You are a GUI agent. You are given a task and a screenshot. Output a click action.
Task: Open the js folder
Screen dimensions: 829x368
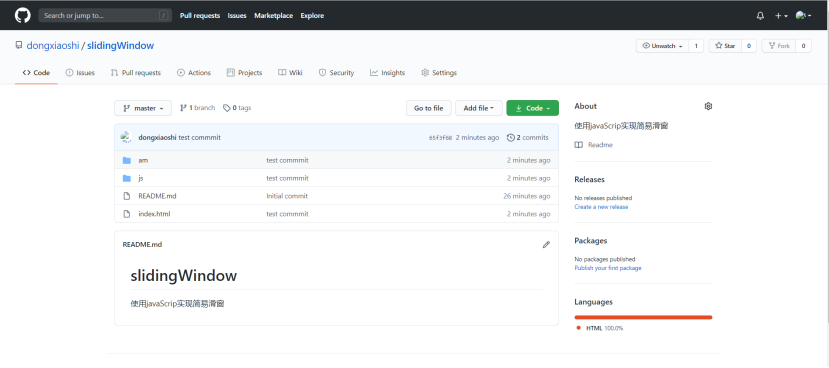click(x=141, y=178)
